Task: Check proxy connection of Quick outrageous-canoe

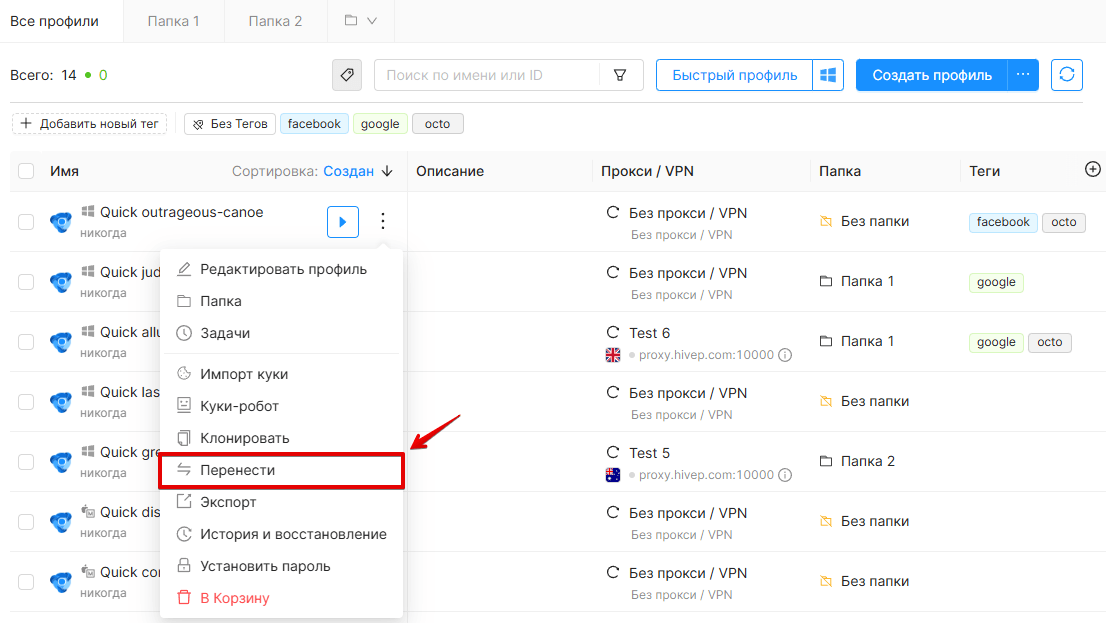Action: tap(613, 212)
